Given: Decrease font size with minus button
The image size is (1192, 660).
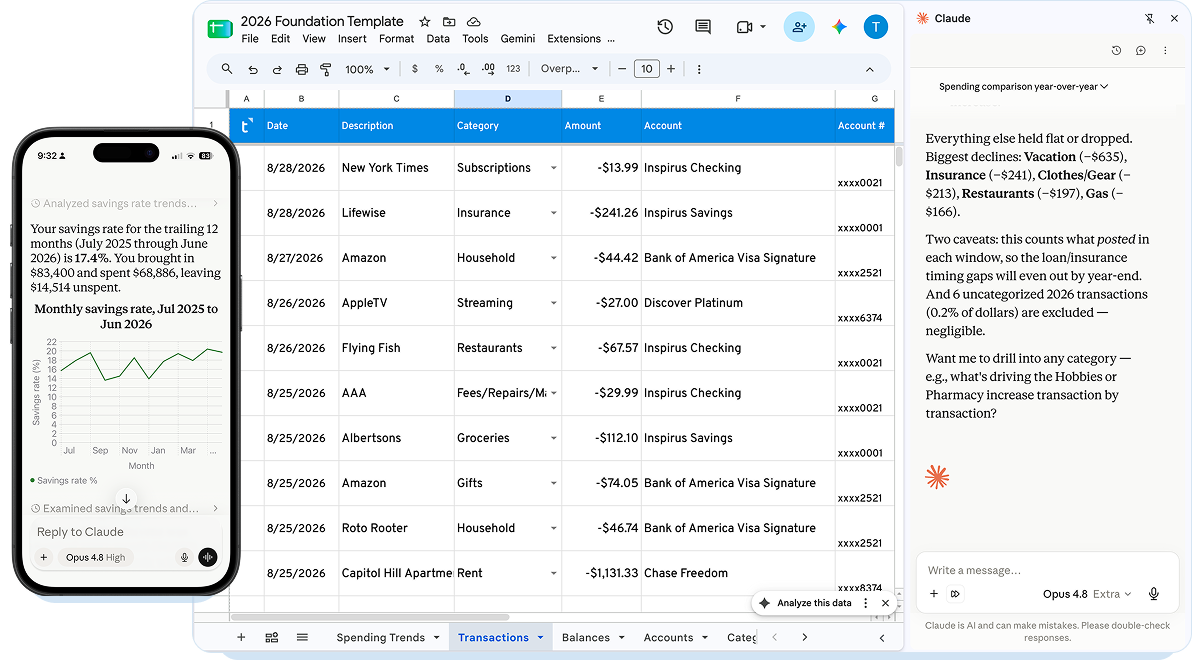Looking at the screenshot, I should point(622,69).
